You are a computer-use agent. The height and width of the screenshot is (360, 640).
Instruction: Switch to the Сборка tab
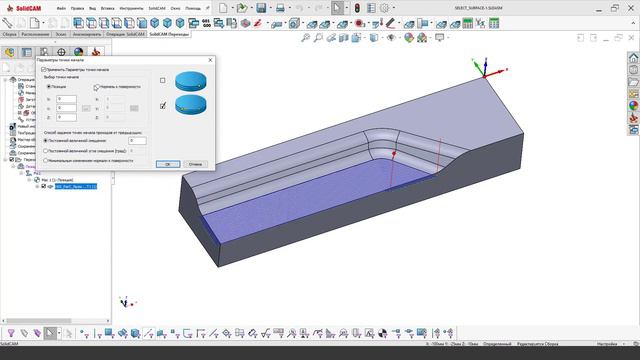point(9,34)
